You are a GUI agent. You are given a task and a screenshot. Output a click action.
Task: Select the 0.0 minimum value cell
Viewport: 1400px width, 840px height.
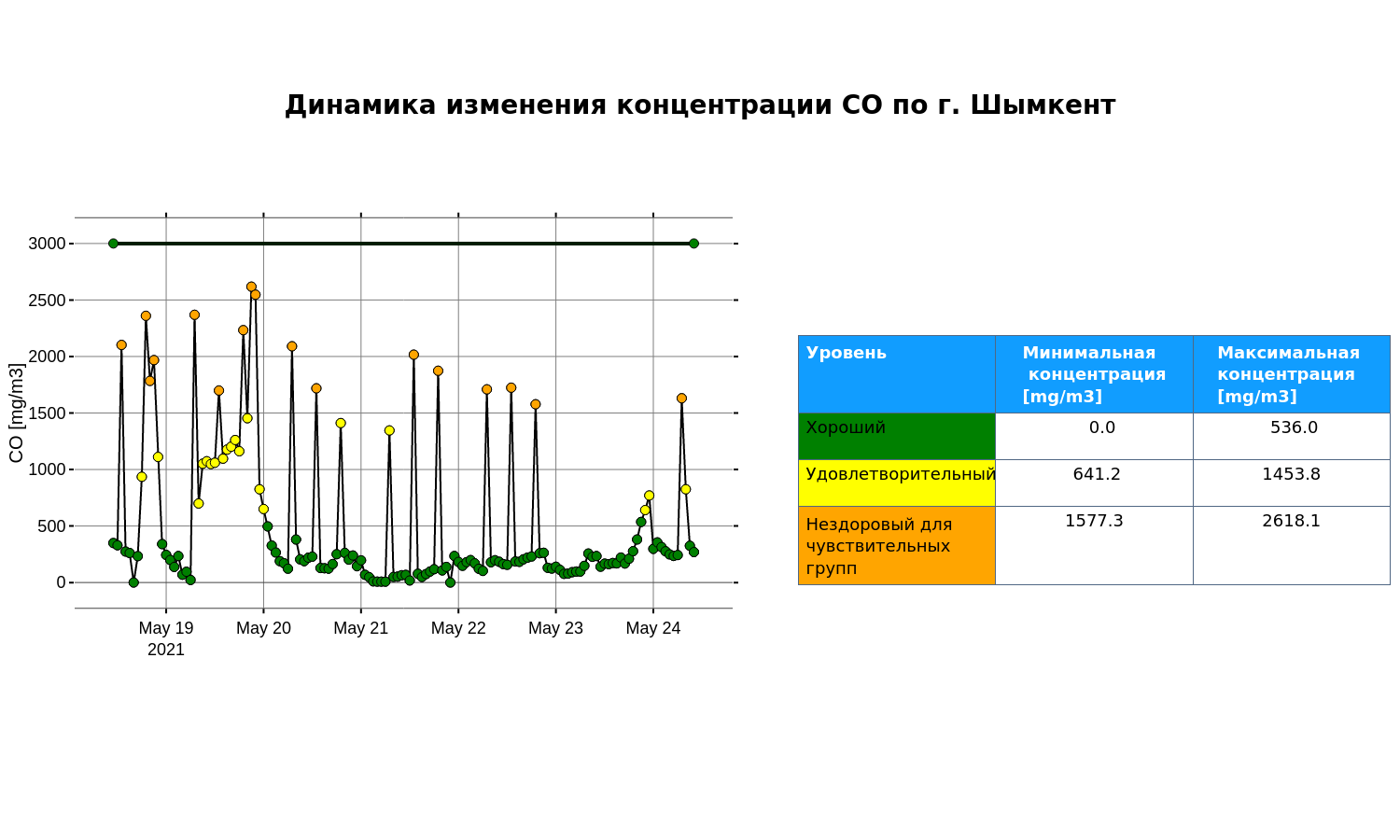point(1094,436)
